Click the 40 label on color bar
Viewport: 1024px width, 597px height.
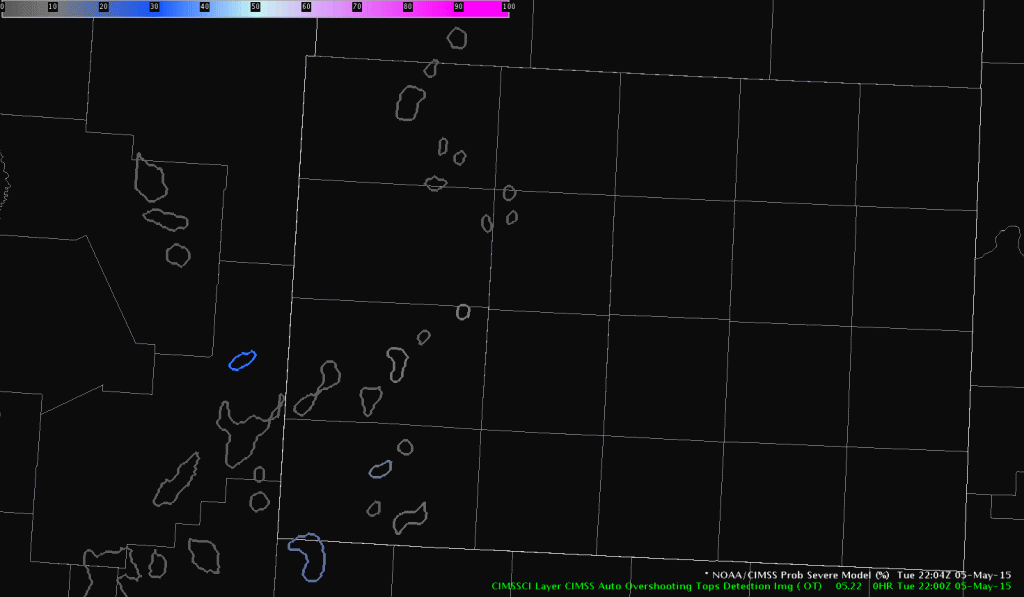[x=205, y=8]
